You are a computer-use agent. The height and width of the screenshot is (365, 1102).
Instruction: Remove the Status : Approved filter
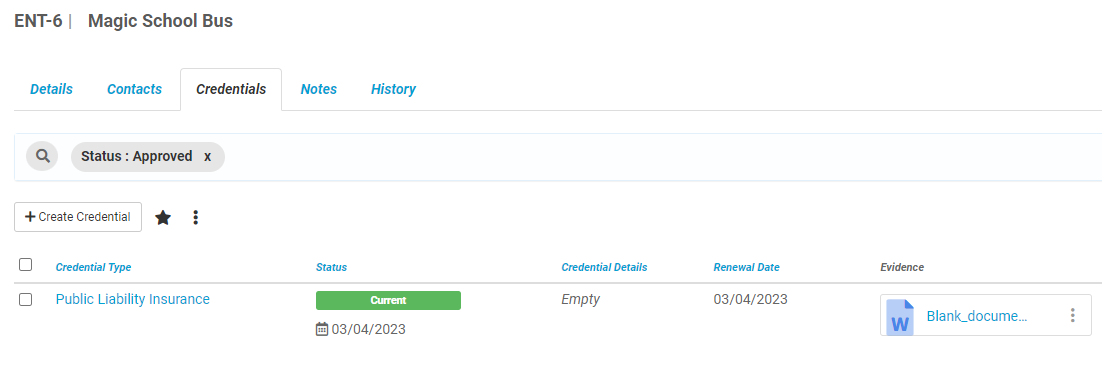pos(207,156)
